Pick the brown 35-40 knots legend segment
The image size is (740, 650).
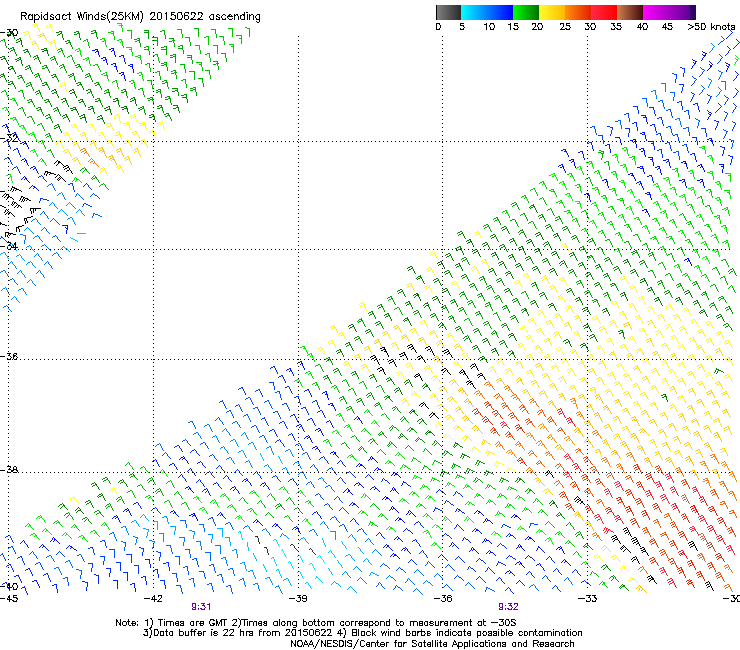(x=630, y=12)
